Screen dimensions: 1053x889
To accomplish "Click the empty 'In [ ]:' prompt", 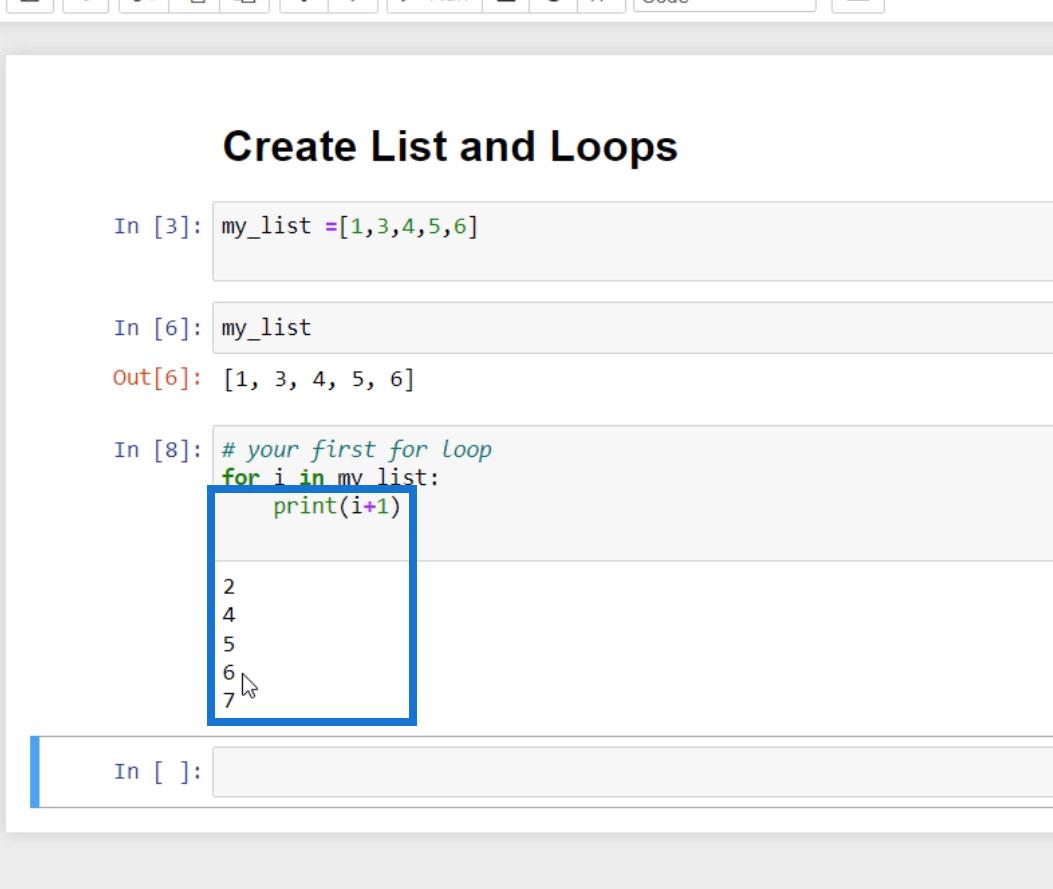I will tap(158, 771).
